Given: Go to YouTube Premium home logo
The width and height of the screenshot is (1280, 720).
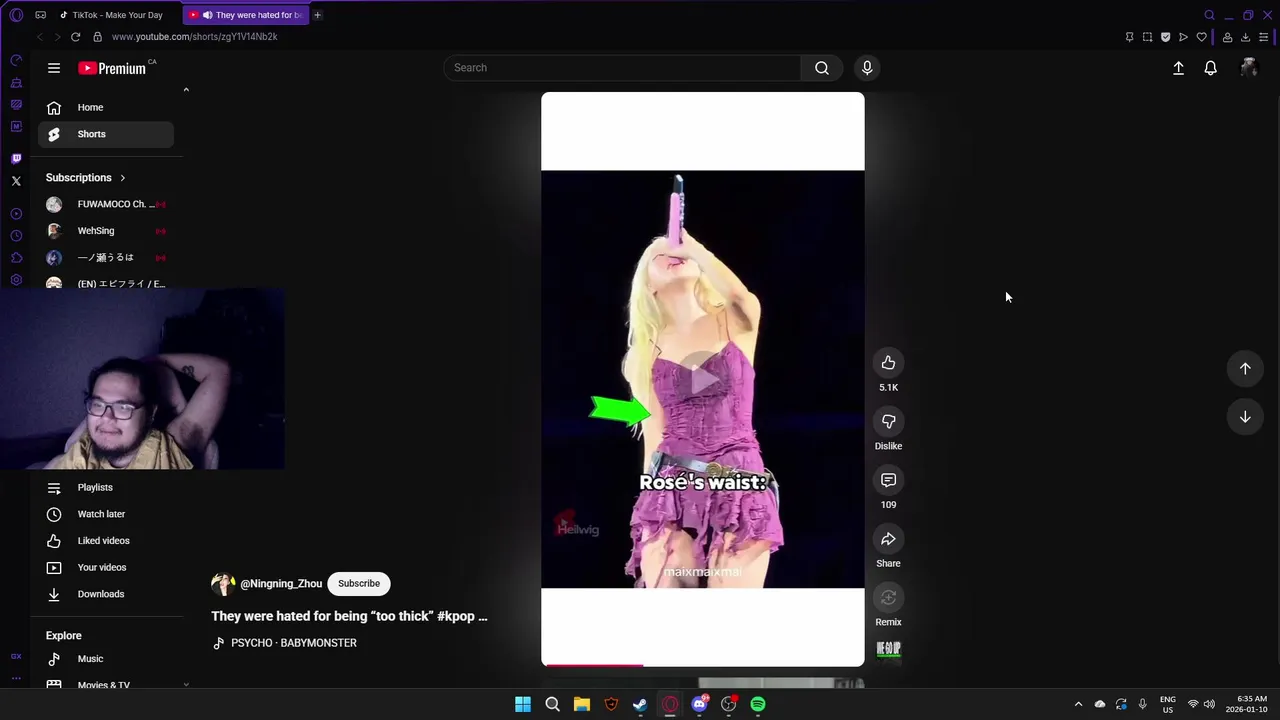Looking at the screenshot, I should [x=112, y=68].
